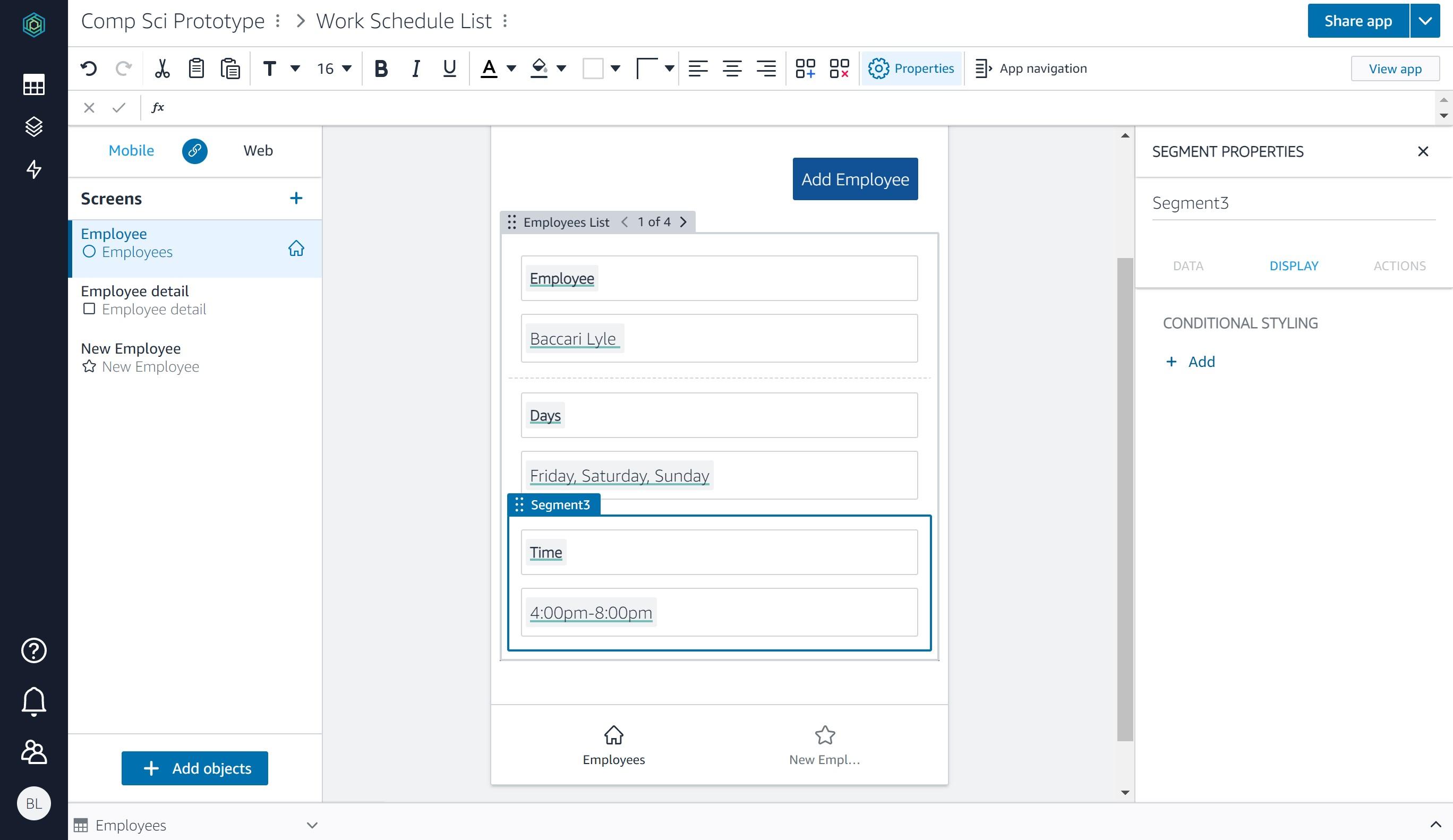Open the team members icon
1453x840 pixels.
[33, 752]
